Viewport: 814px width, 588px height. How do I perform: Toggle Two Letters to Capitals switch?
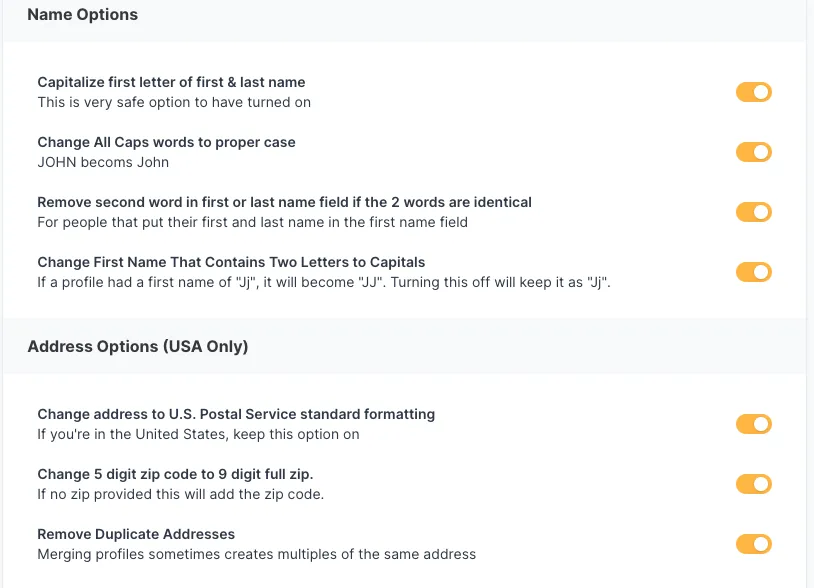coord(754,272)
